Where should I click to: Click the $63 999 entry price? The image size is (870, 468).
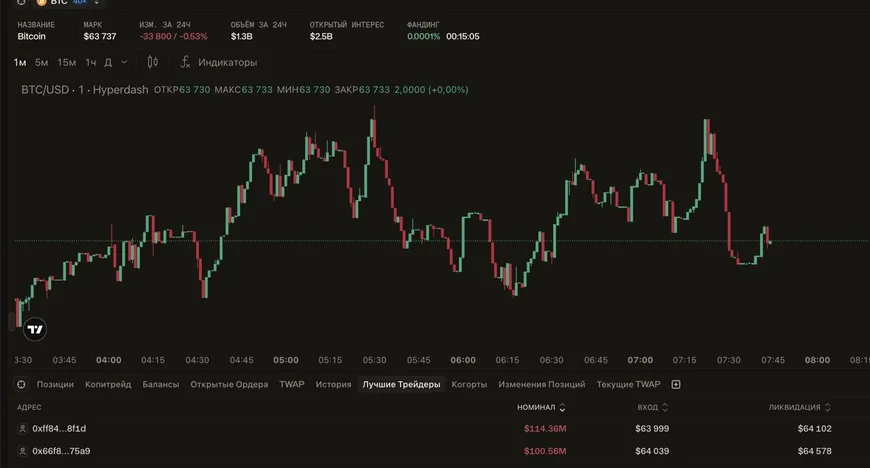pyautogui.click(x=652, y=429)
